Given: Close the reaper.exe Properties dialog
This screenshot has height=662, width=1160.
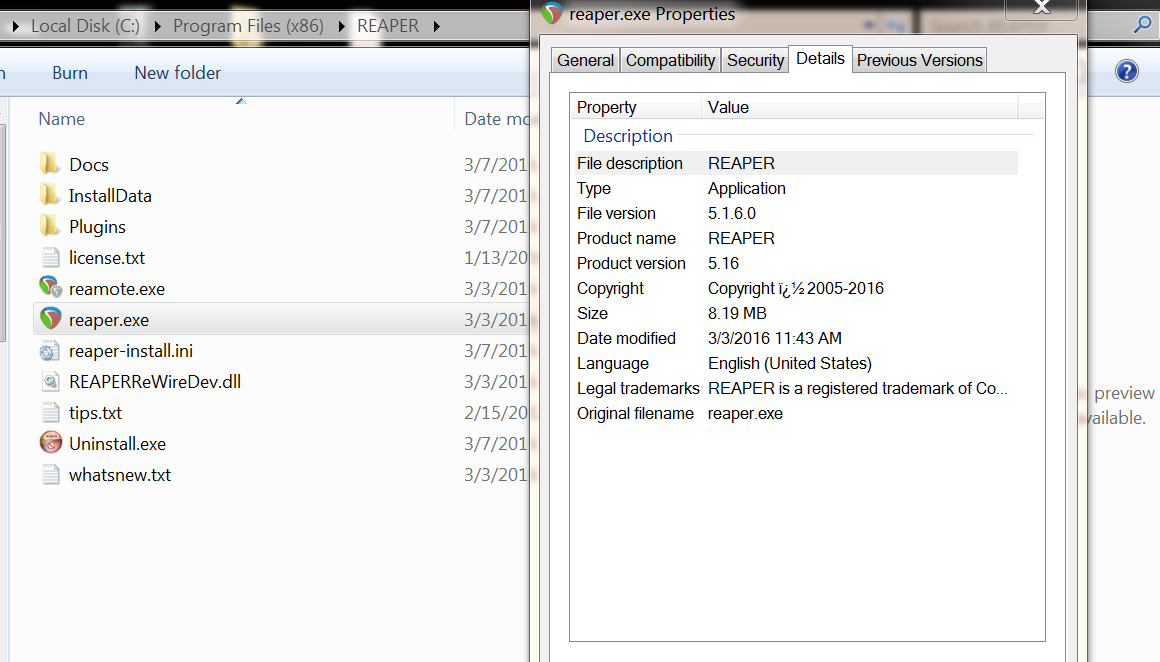Looking at the screenshot, I should (1042, 8).
